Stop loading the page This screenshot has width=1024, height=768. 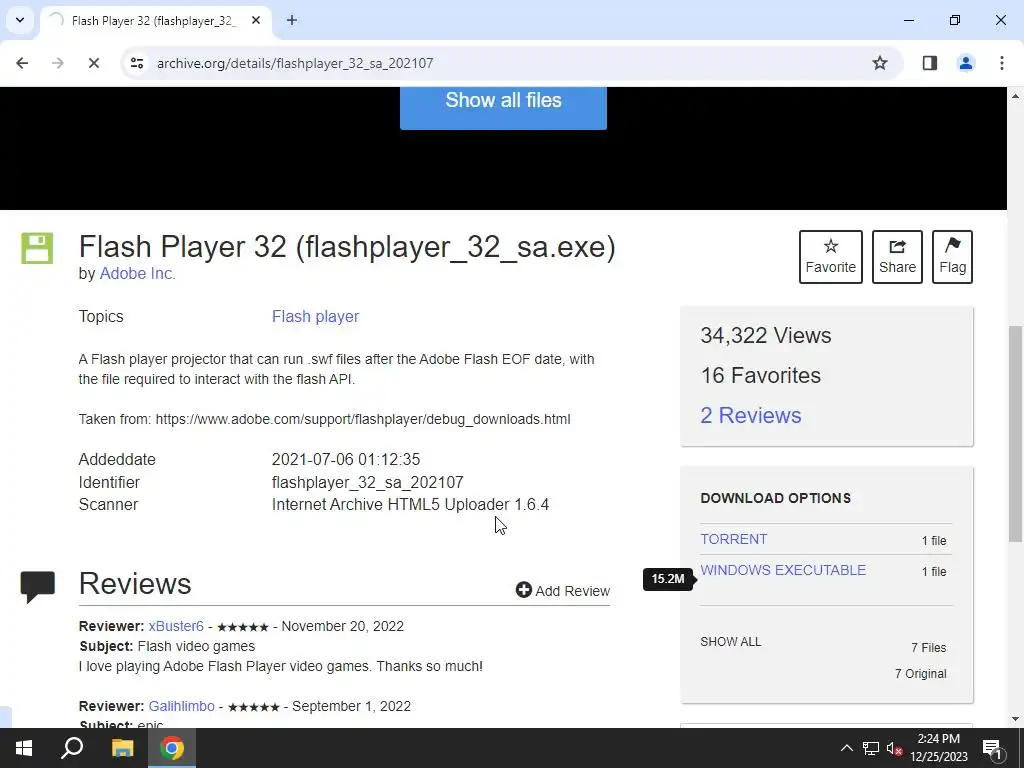pos(93,63)
